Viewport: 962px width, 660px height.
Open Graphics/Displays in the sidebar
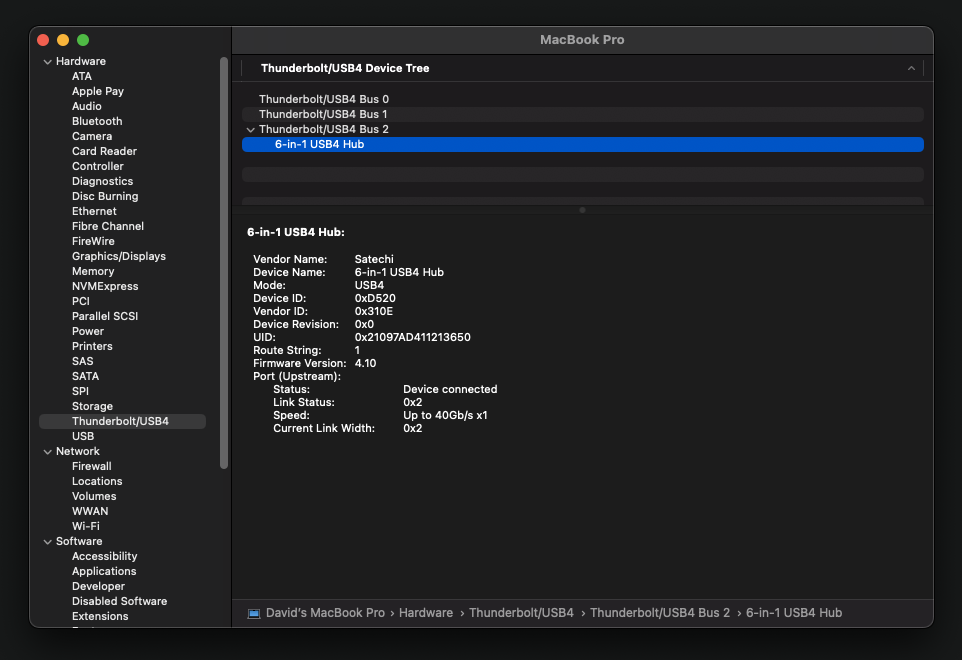coord(118,257)
